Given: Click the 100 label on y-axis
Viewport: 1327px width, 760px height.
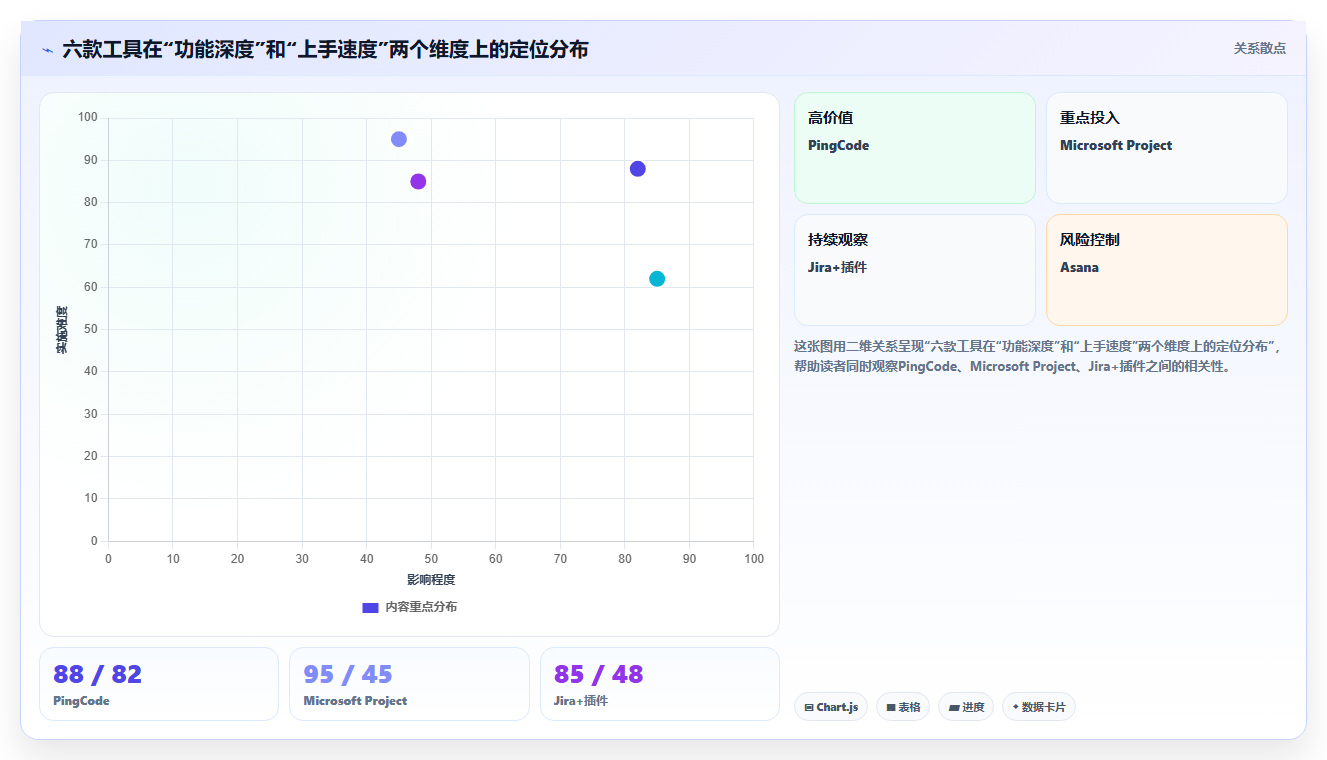Looking at the screenshot, I should point(88,118).
